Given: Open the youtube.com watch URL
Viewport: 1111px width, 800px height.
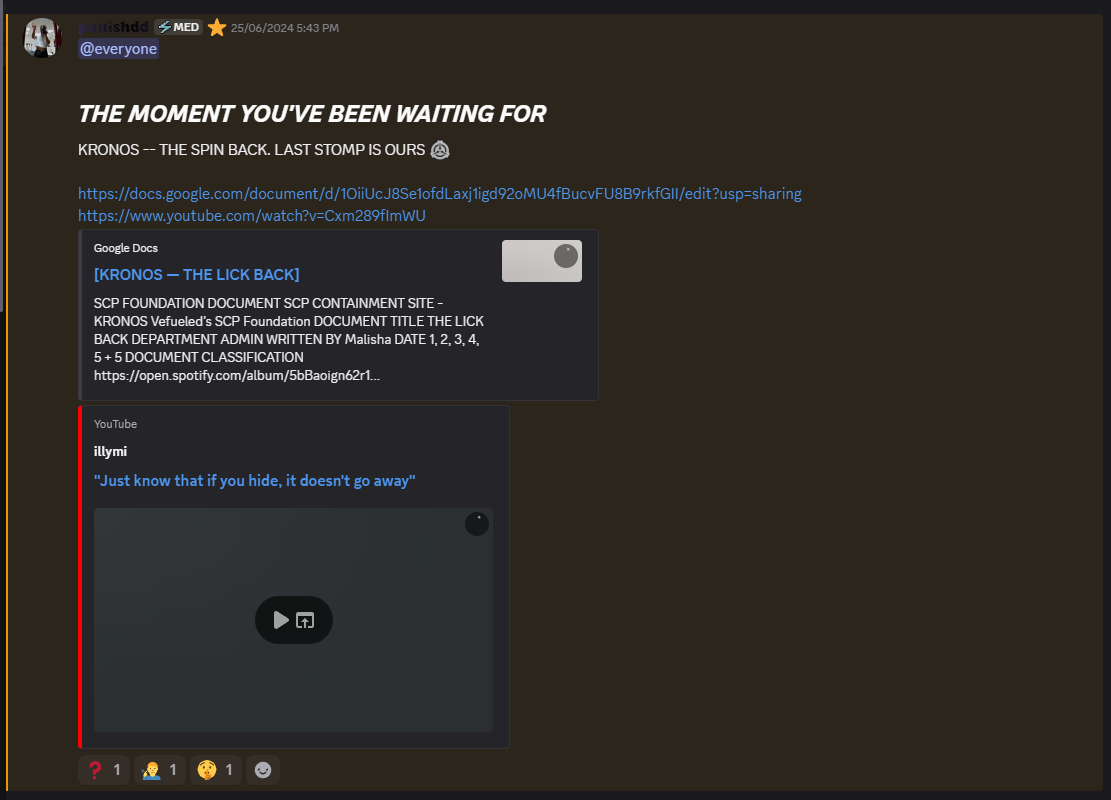Looking at the screenshot, I should click(252, 215).
